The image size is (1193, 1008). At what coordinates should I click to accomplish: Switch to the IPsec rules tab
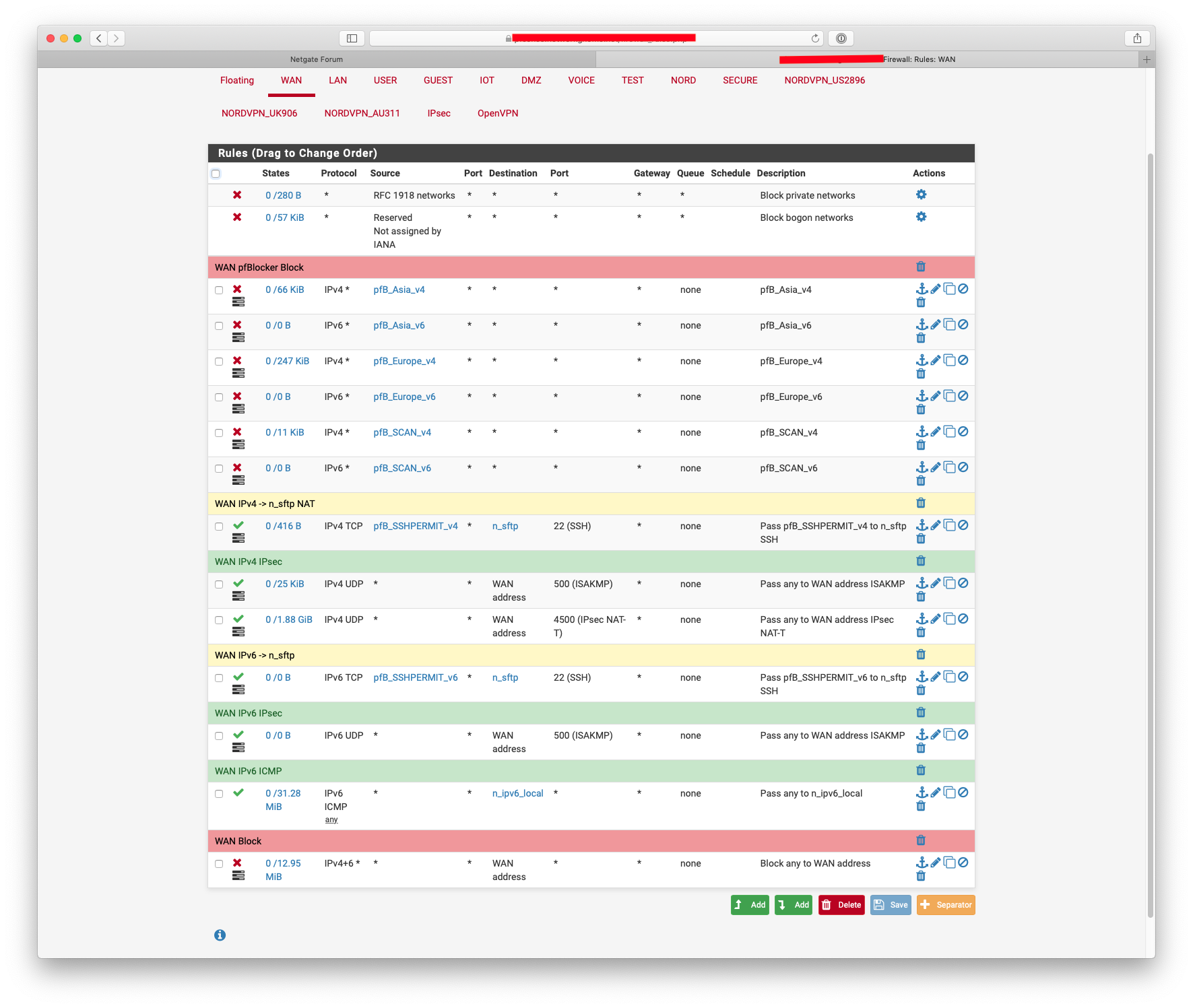[439, 113]
